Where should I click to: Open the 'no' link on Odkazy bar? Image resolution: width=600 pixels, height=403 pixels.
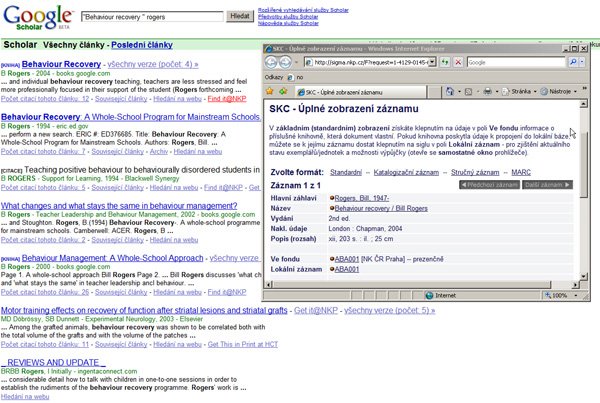pos(295,77)
